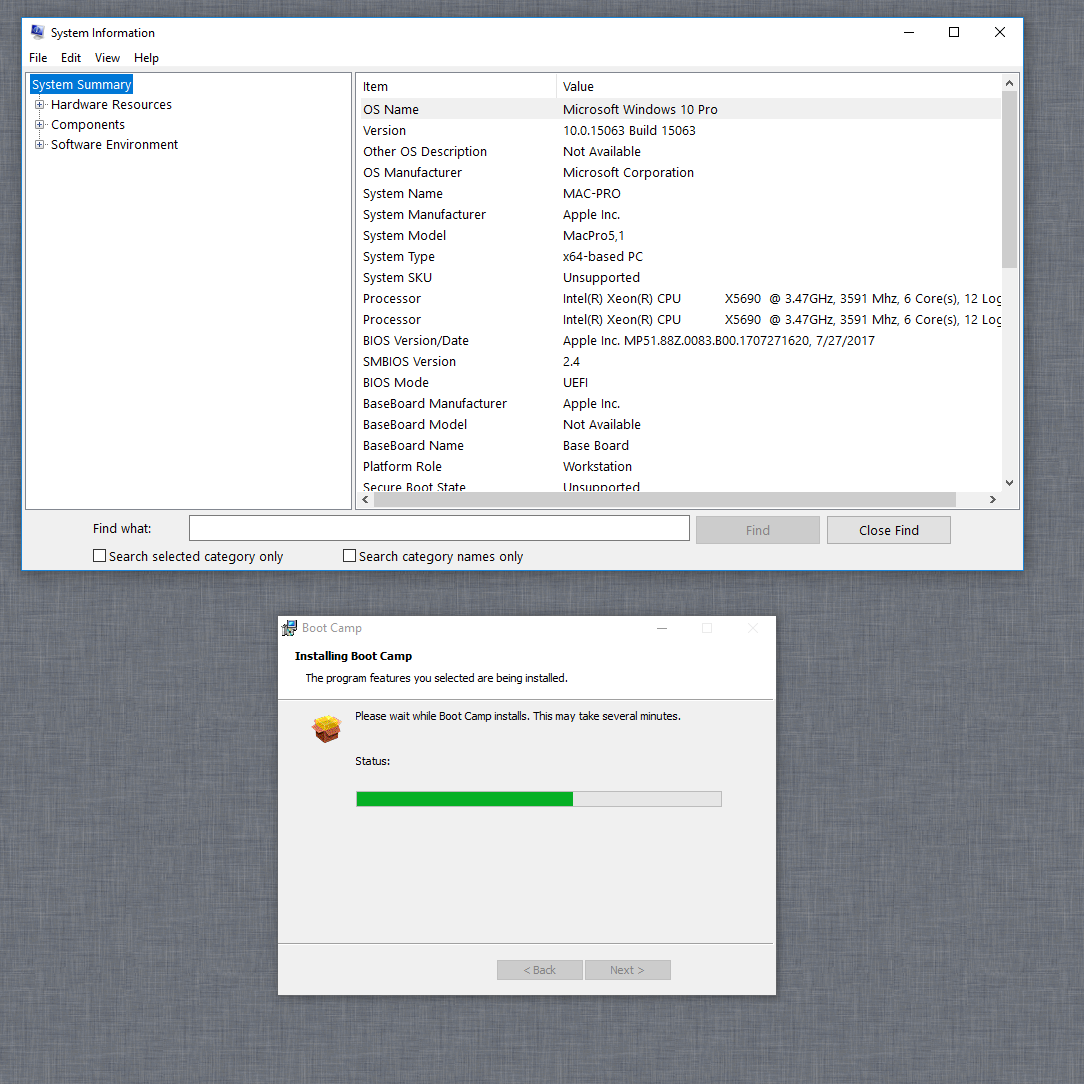Click the scroll down arrow in details pane

1009,483
